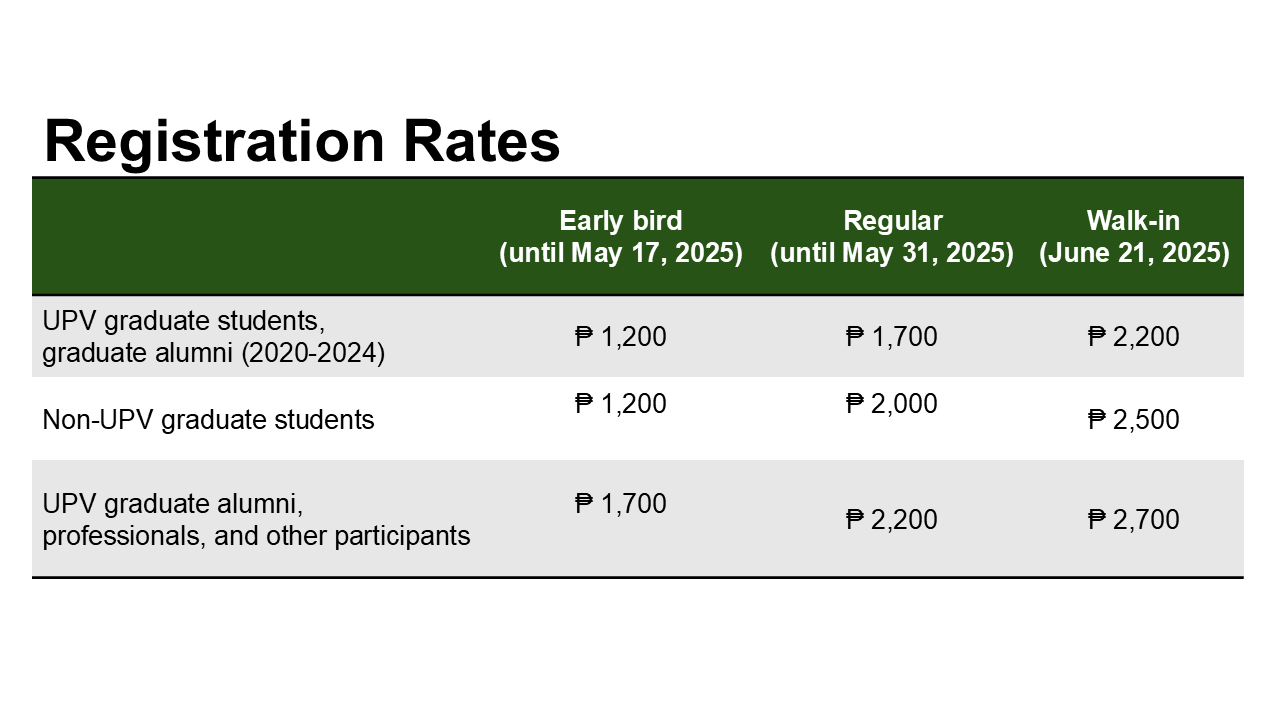1280x720 pixels.
Task: Select the Walk-in column header
Action: (x=1134, y=221)
